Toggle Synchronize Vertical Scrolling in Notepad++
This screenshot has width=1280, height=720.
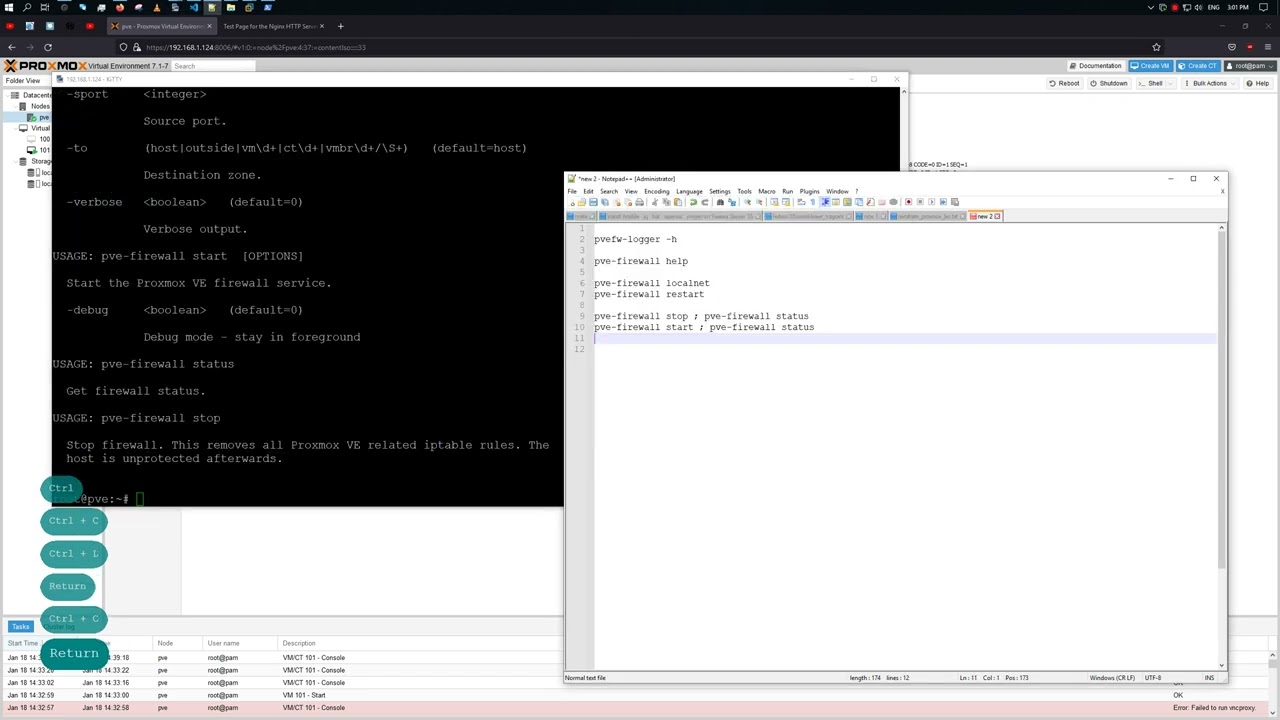(774, 202)
